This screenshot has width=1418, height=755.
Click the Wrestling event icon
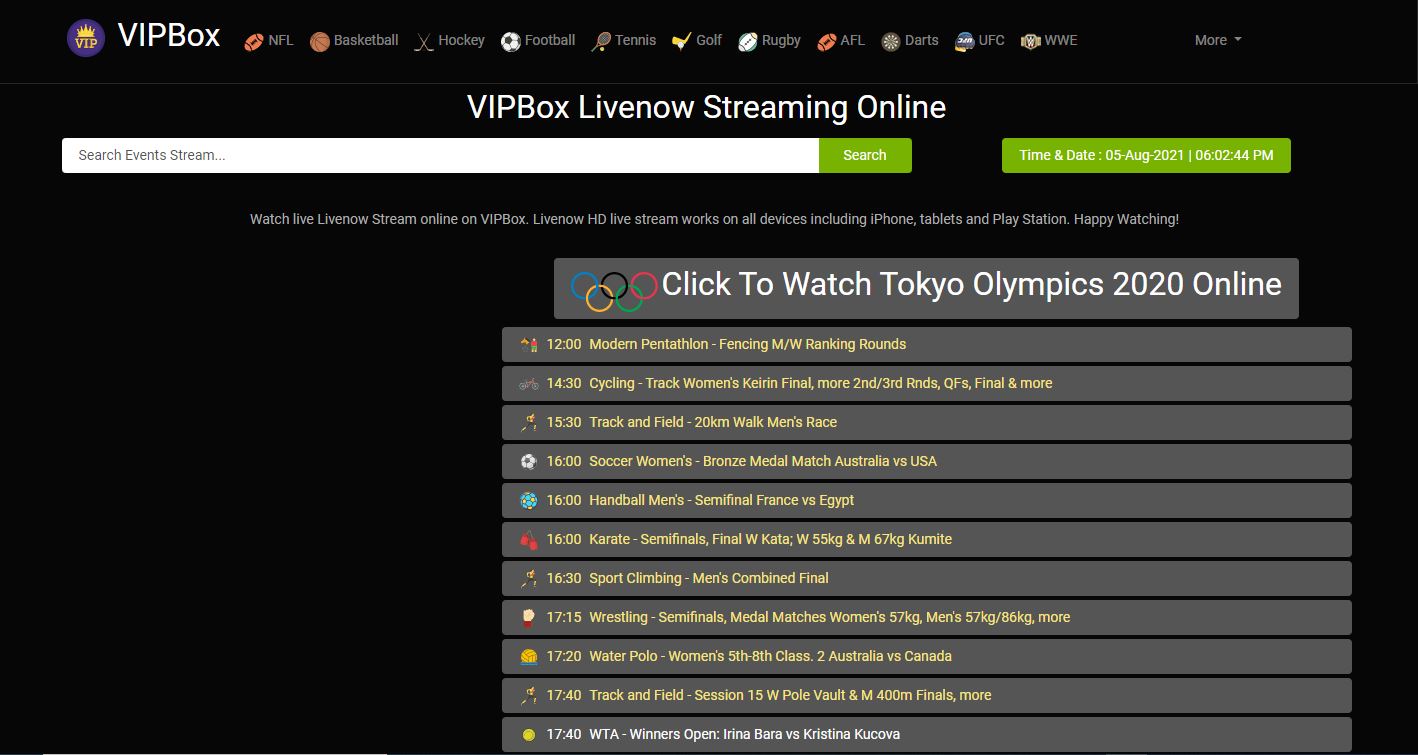tap(529, 618)
